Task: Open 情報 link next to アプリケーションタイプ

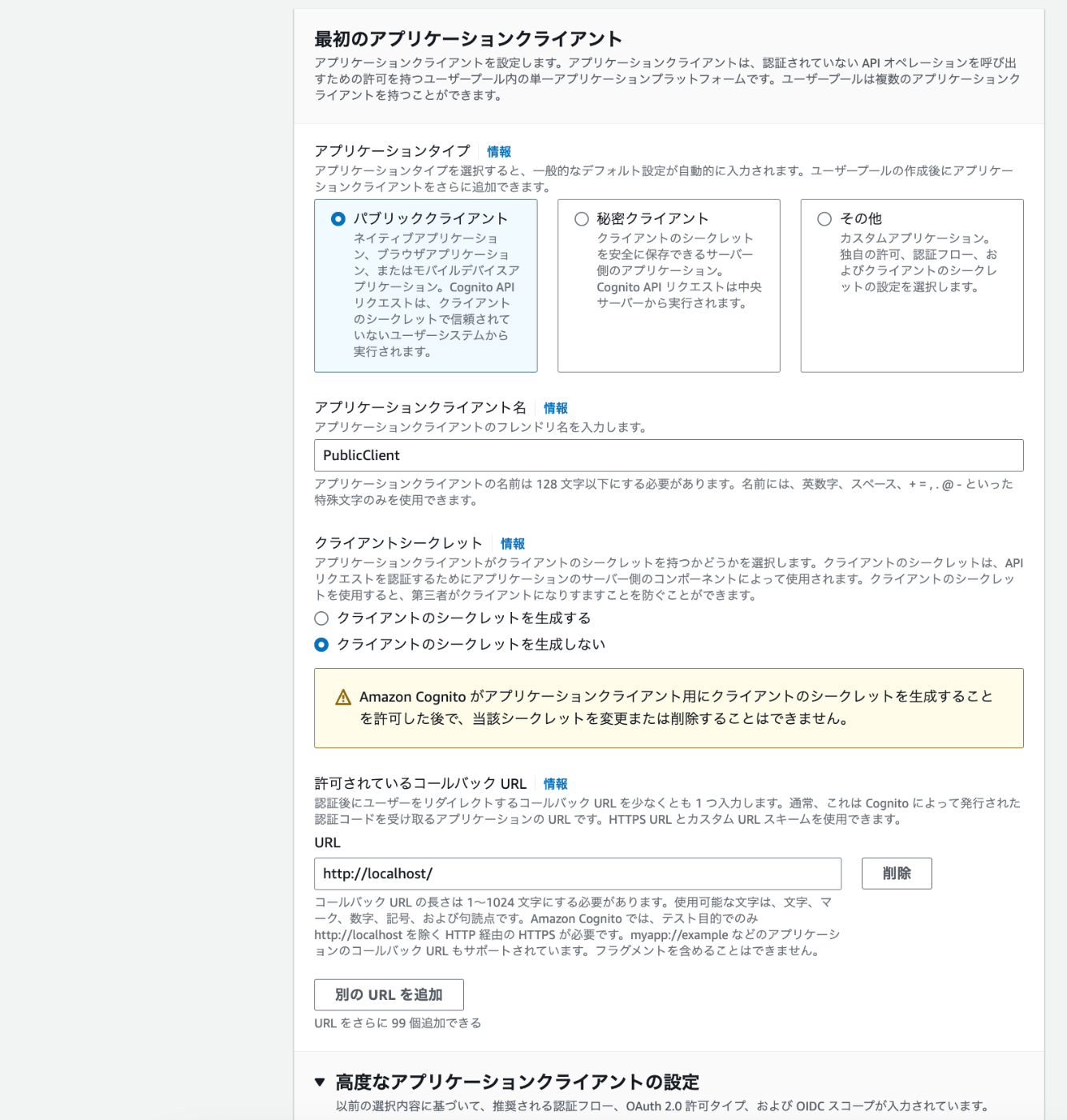Action: (x=499, y=151)
